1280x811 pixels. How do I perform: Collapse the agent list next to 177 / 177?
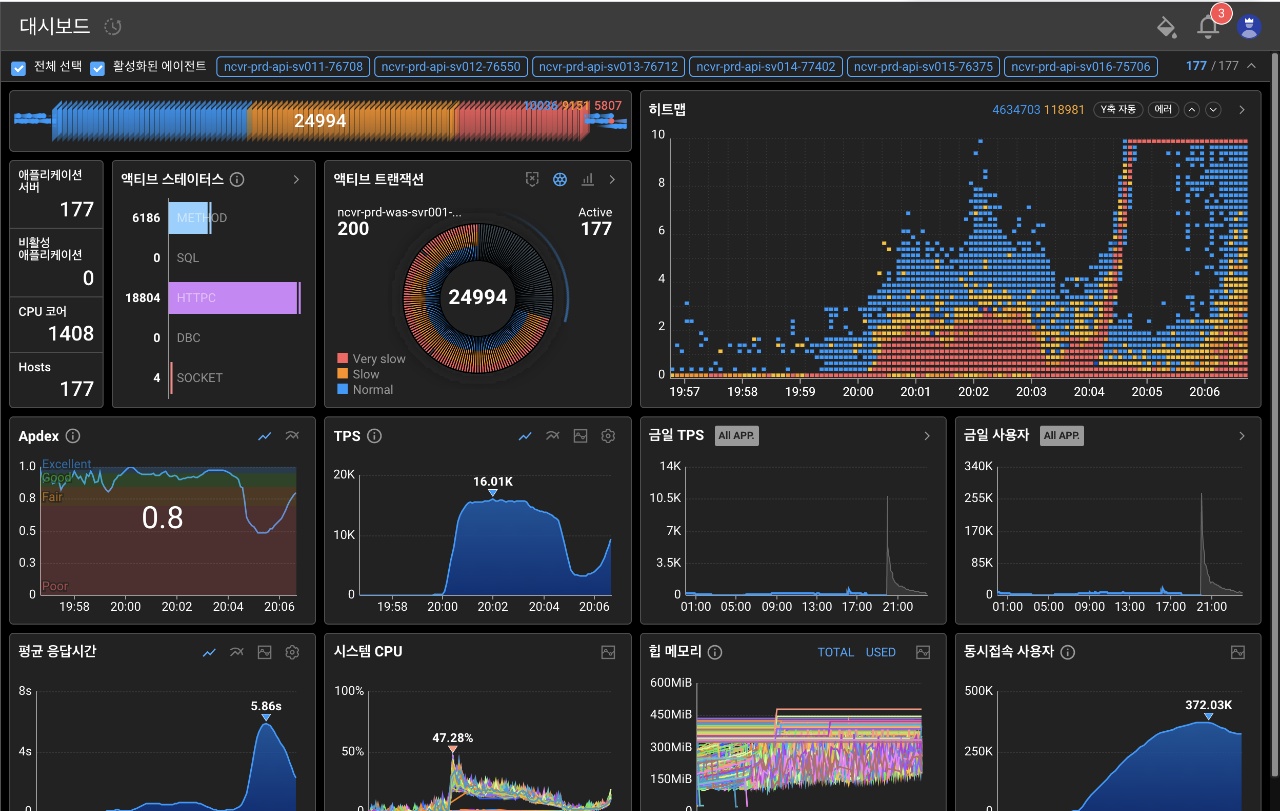(x=1250, y=67)
